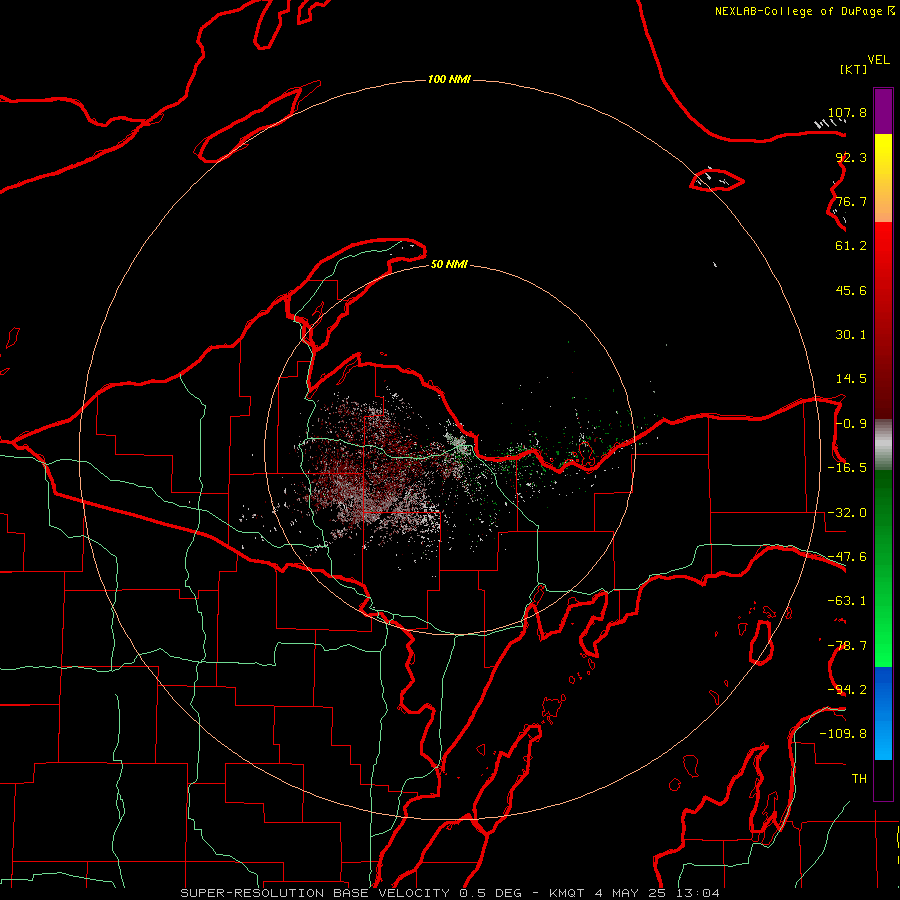
Task: Click the gray near-zero segment of the color bar
Action: 883,445
